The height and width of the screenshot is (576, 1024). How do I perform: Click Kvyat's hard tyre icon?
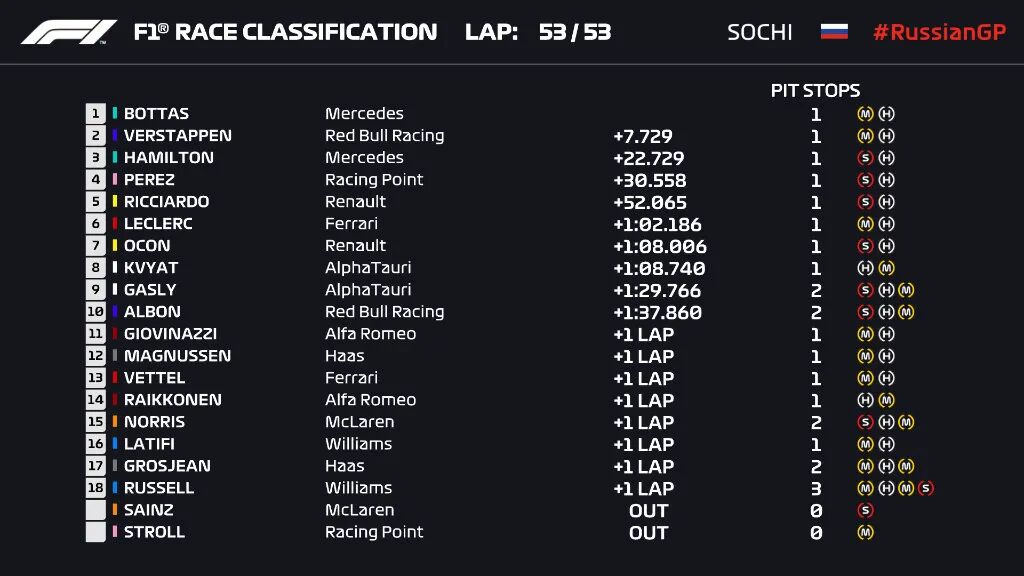[x=865, y=268]
